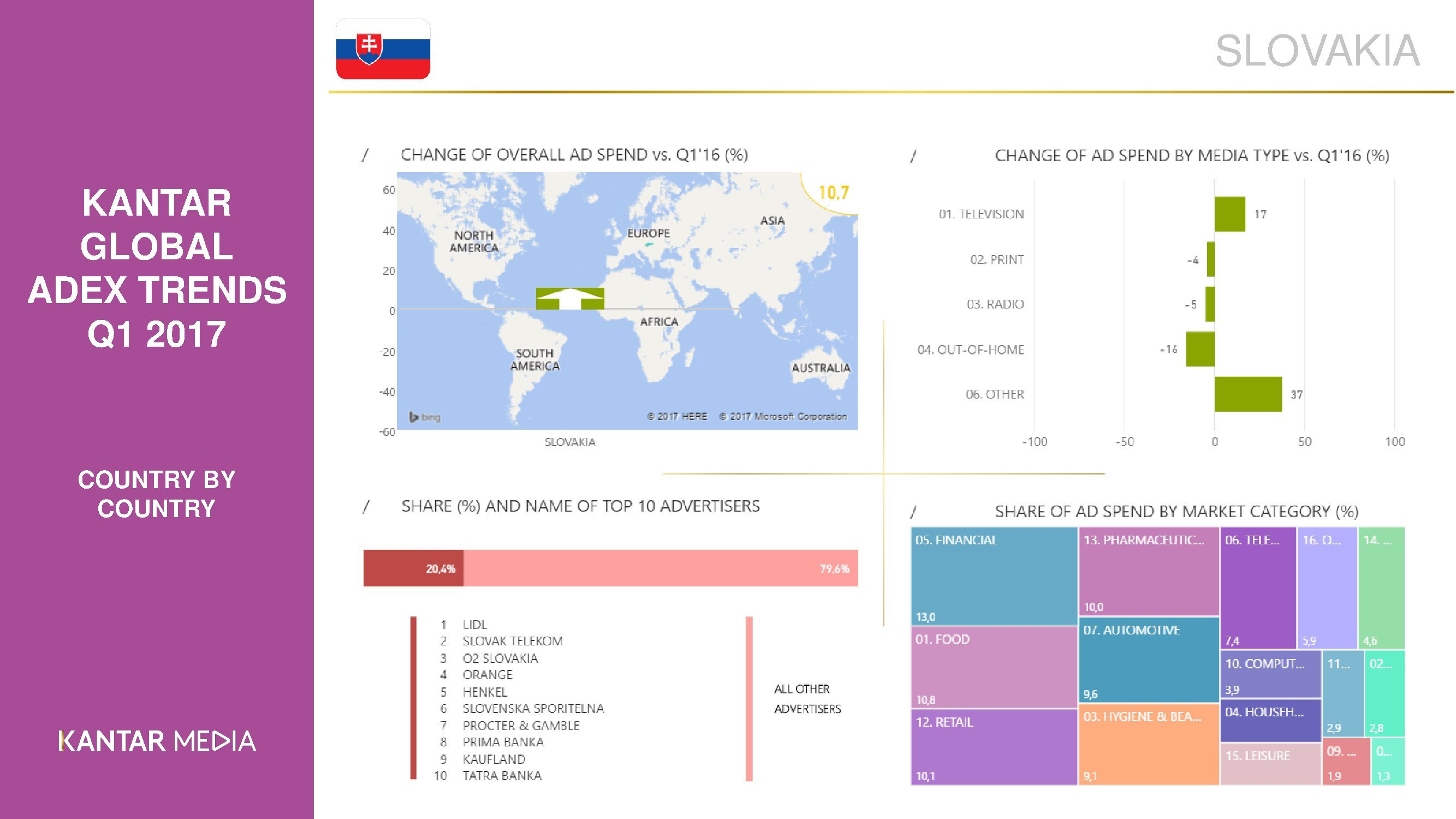
Task: Click ORANGE in the advertisers list
Action: coord(487,675)
